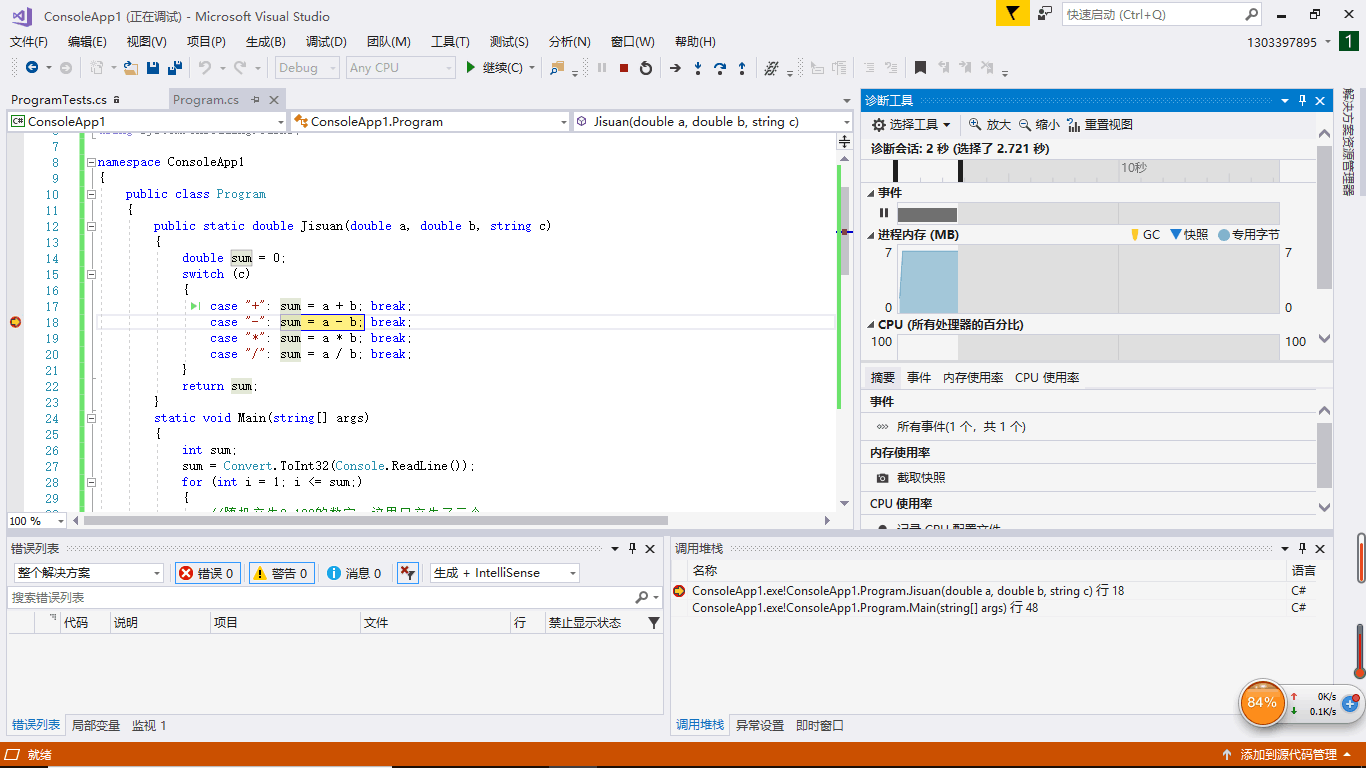1366x768 pixels.
Task: Switch to 即时窗口 tab
Action: pyautogui.click(x=820, y=725)
